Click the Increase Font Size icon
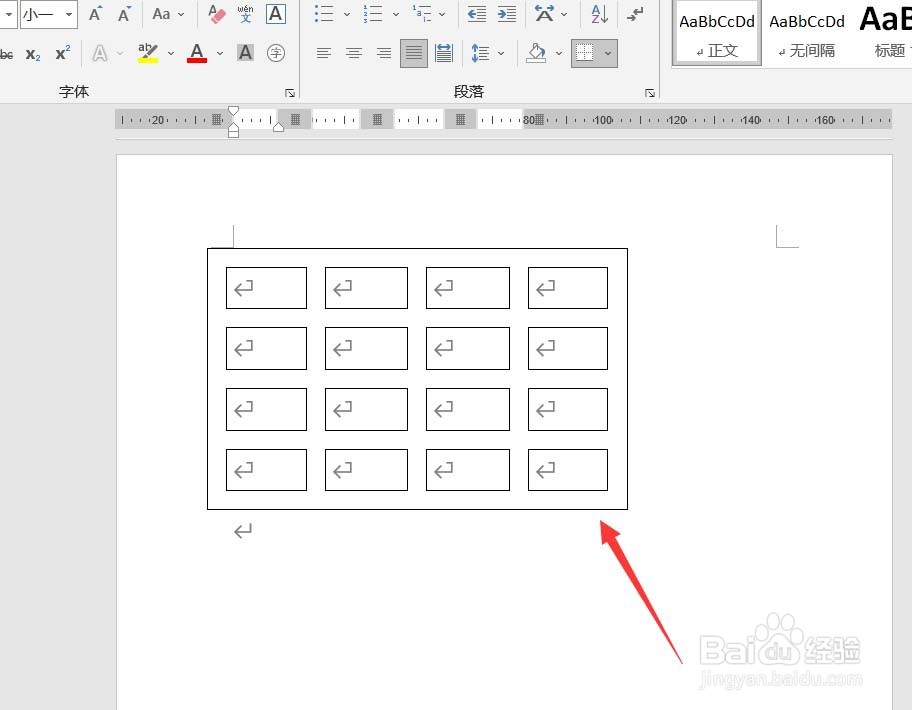Viewport: 912px width, 710px height. 95,14
